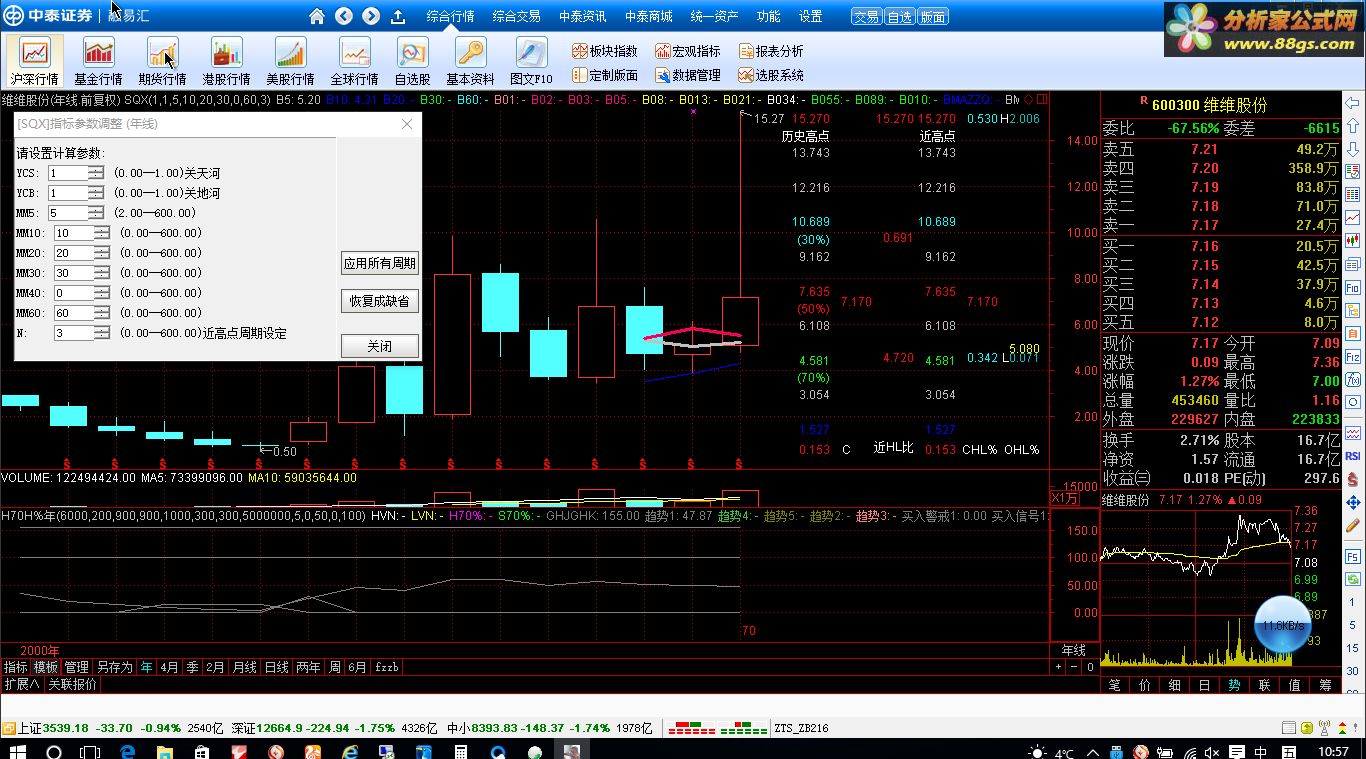Click the forward navigation arrow in title bar
This screenshot has width=1366, height=759.
coord(371,16)
